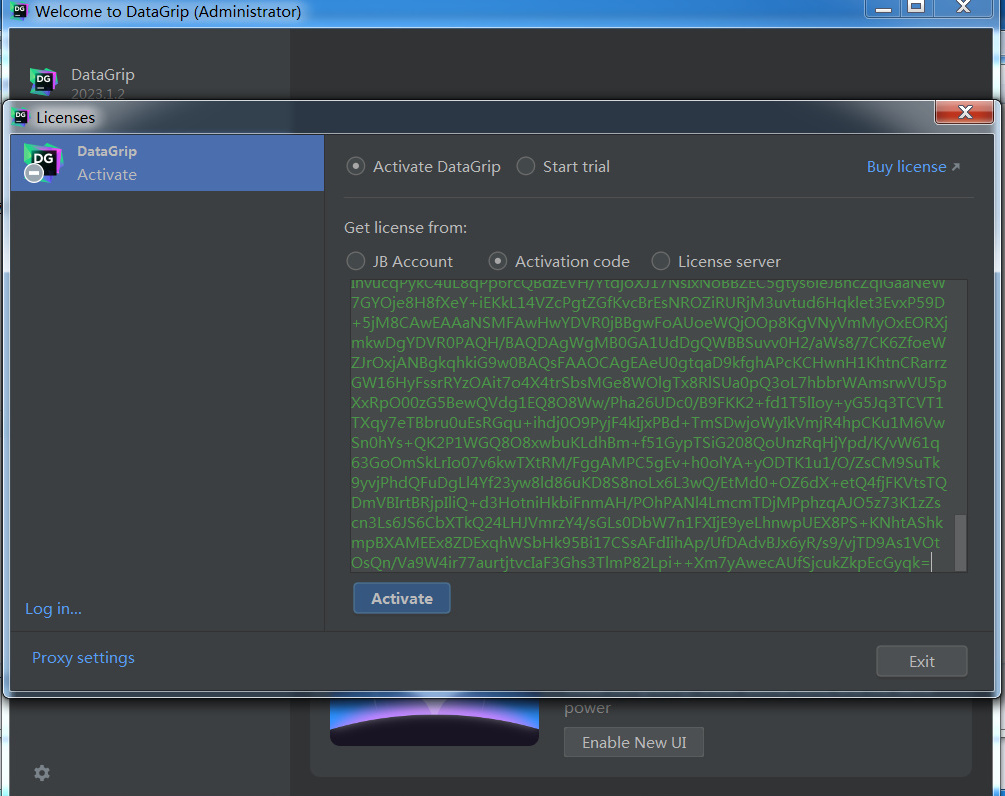Select the Activation code radio option
The height and width of the screenshot is (796, 1005).
[x=559, y=261]
